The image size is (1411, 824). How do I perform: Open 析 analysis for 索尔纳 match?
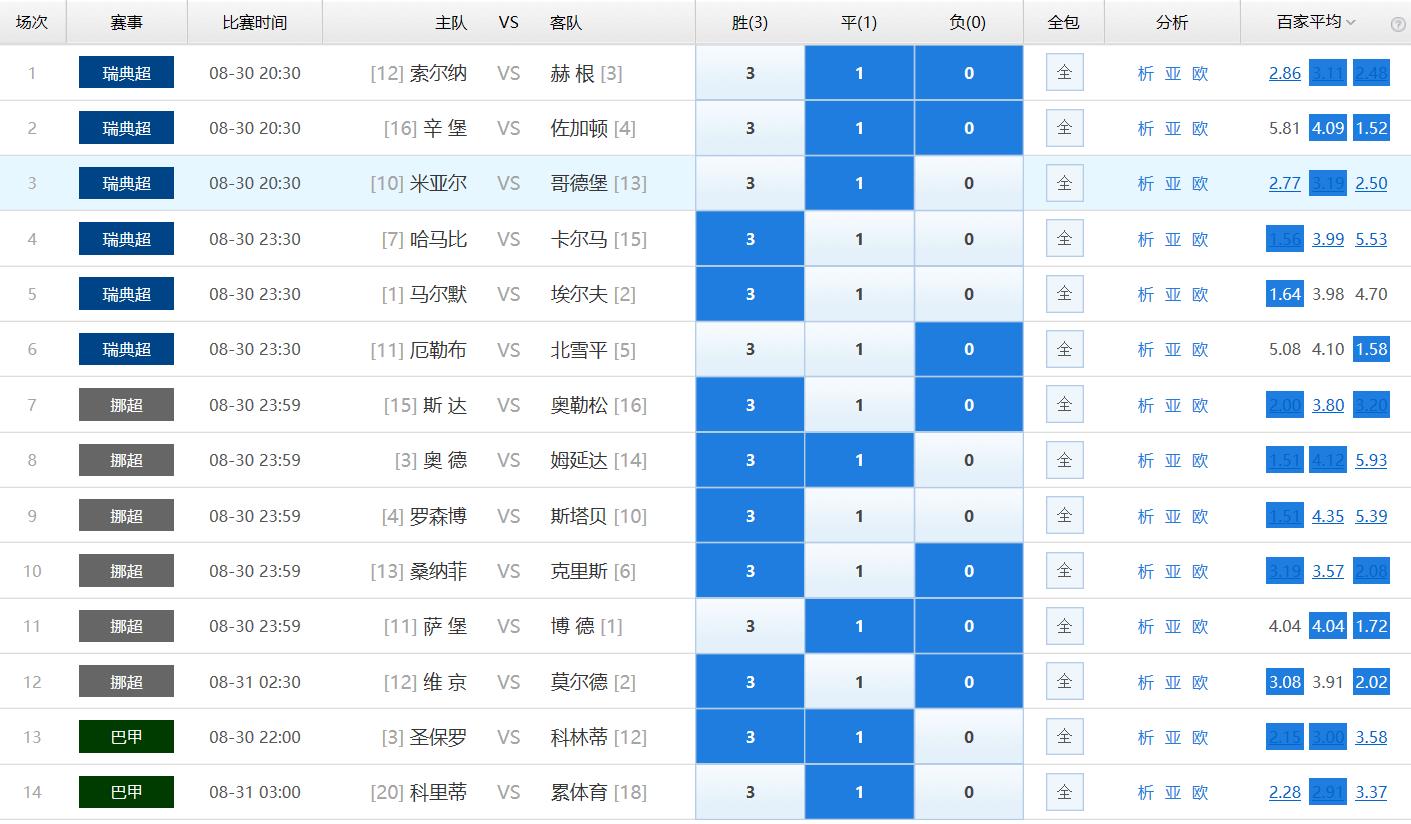coord(1146,73)
